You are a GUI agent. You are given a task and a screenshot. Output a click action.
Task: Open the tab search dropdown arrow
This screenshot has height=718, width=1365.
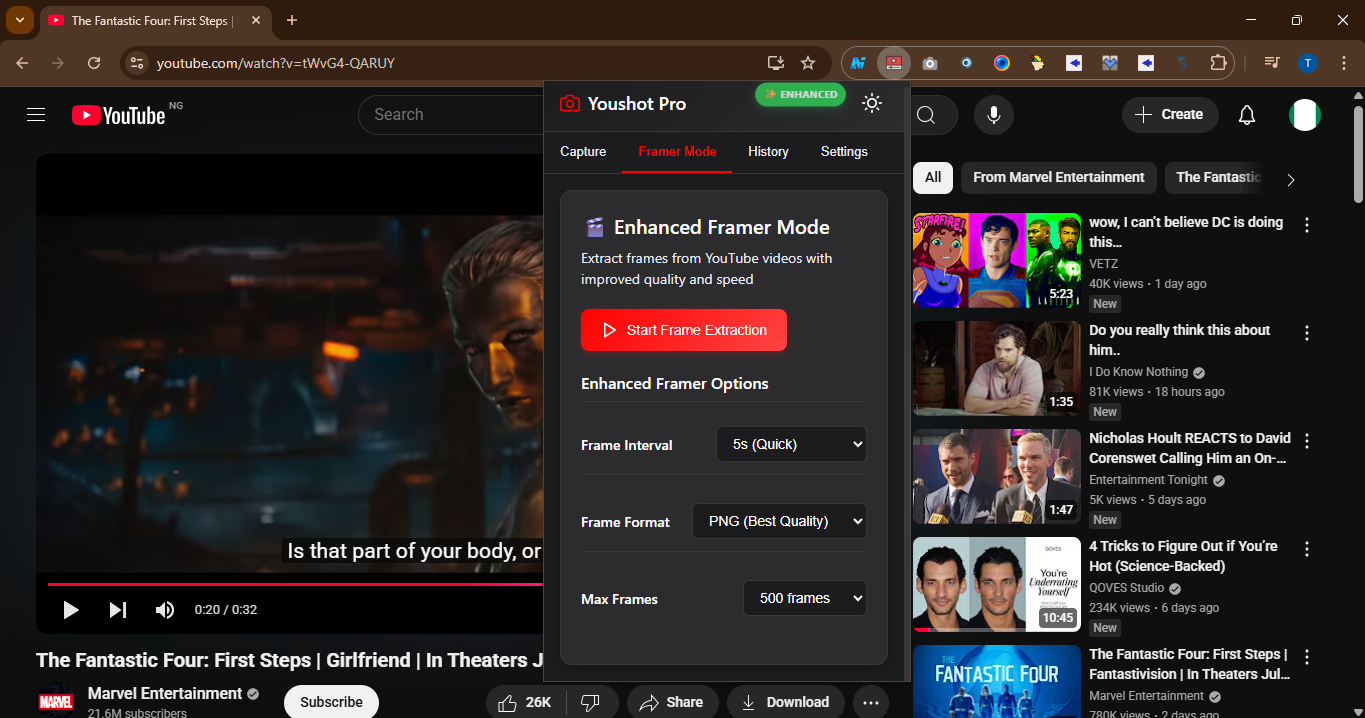tap(20, 20)
